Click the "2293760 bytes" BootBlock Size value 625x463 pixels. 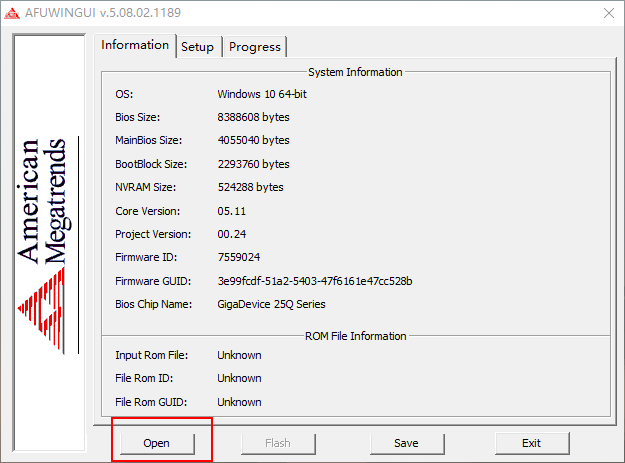[253, 164]
